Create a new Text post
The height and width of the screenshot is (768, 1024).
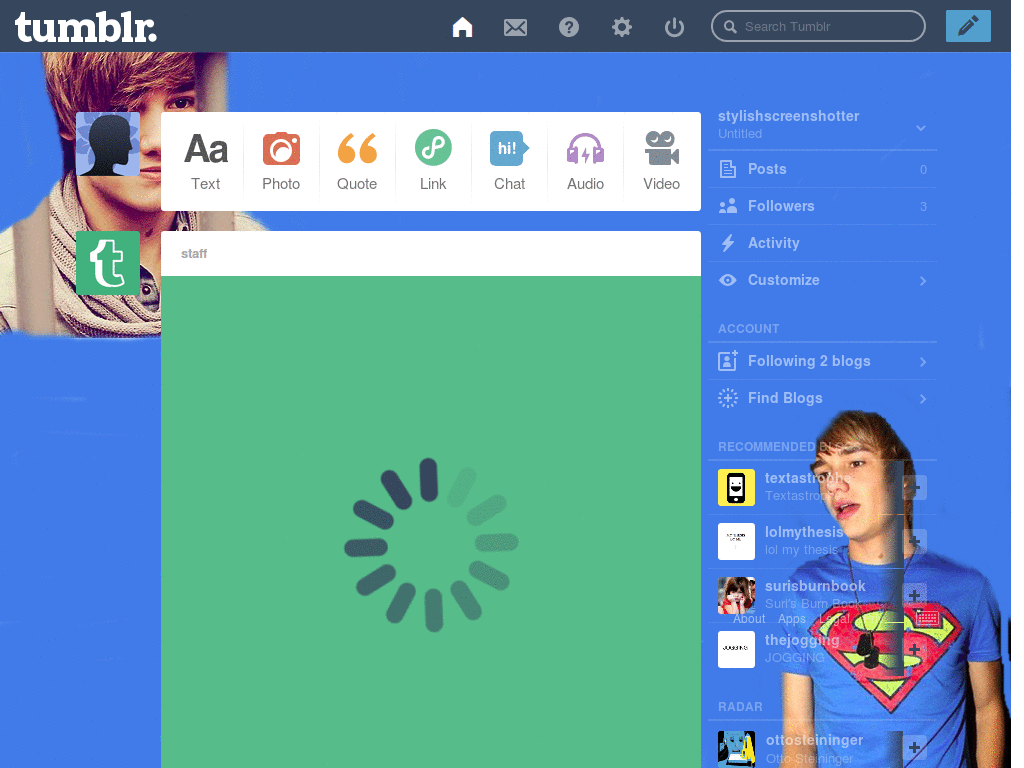coord(206,161)
